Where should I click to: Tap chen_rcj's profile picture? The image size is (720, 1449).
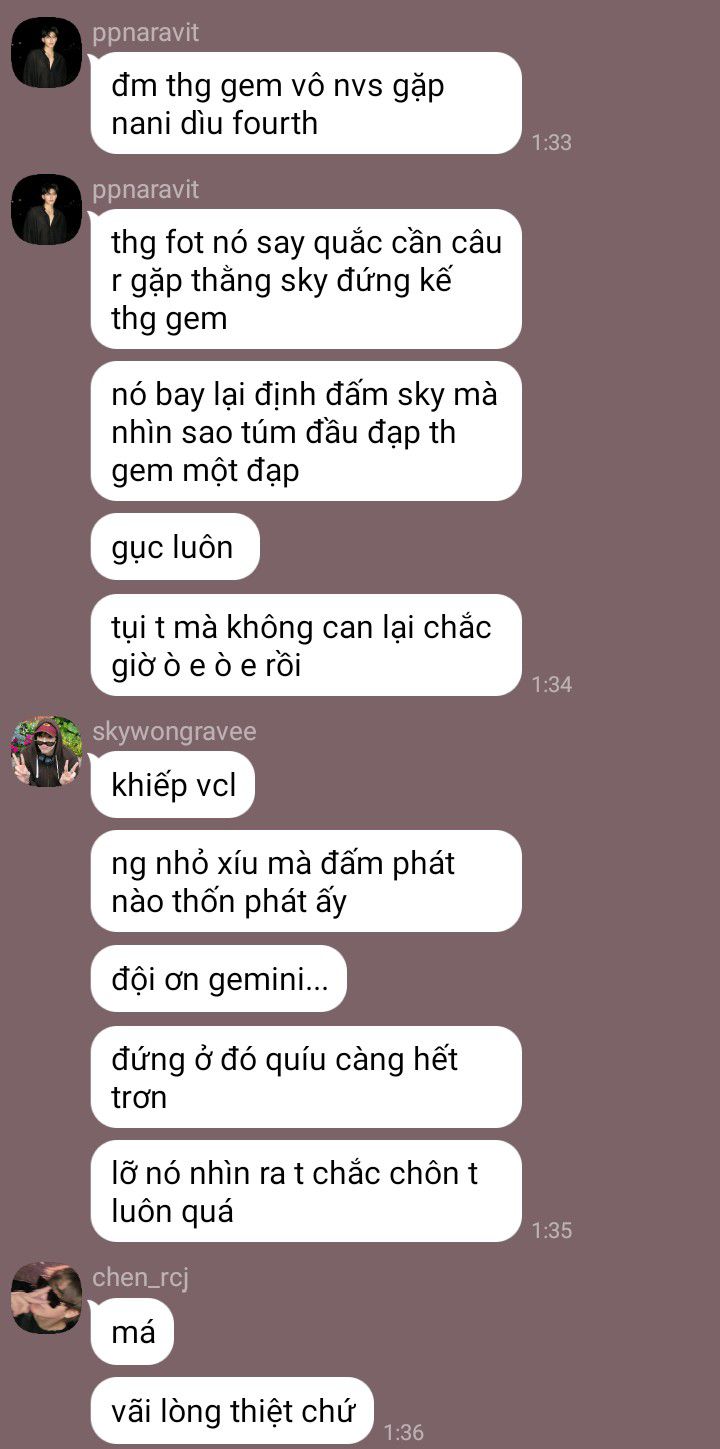point(46,1297)
